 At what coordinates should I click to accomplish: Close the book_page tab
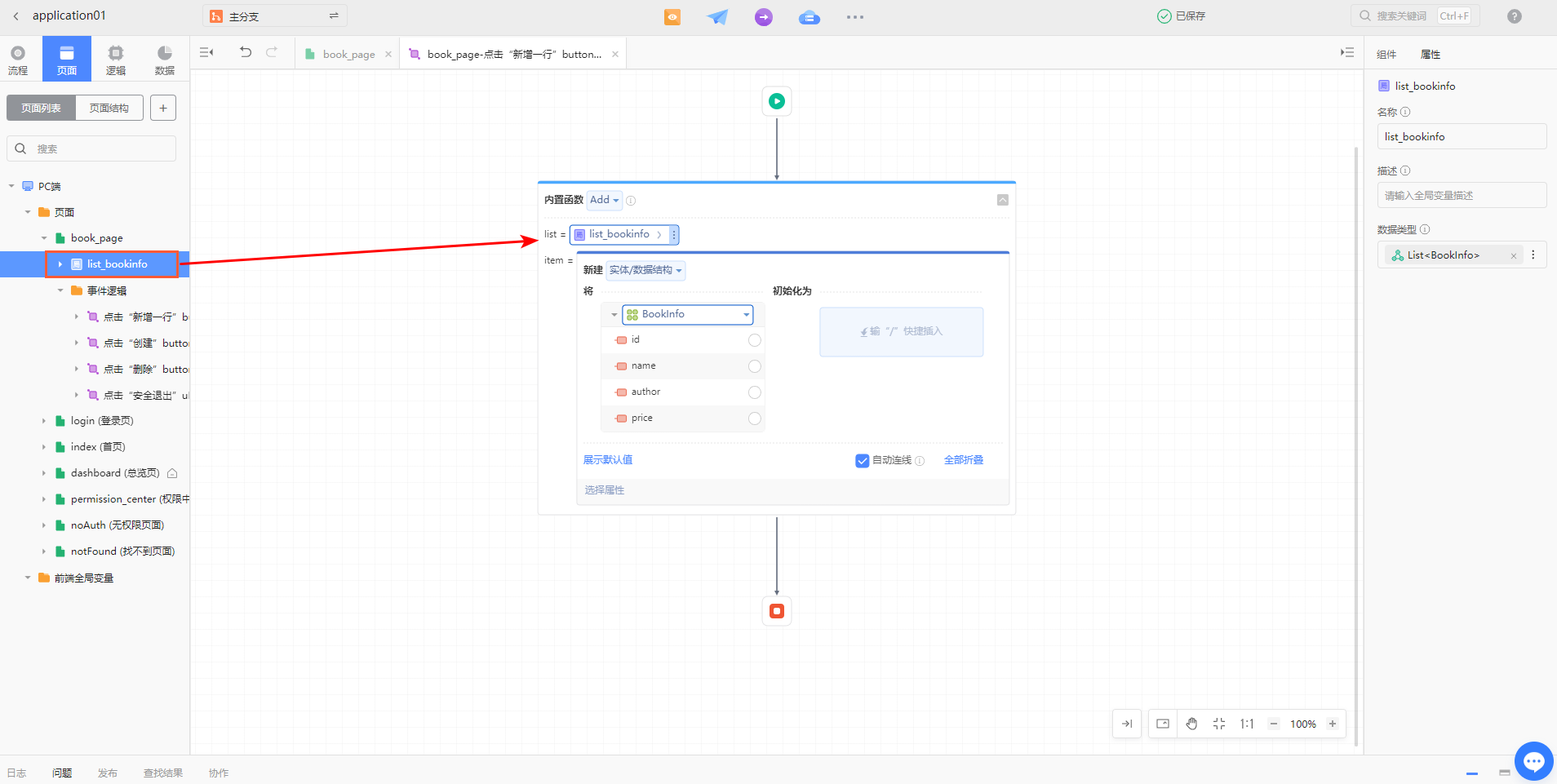pos(388,55)
